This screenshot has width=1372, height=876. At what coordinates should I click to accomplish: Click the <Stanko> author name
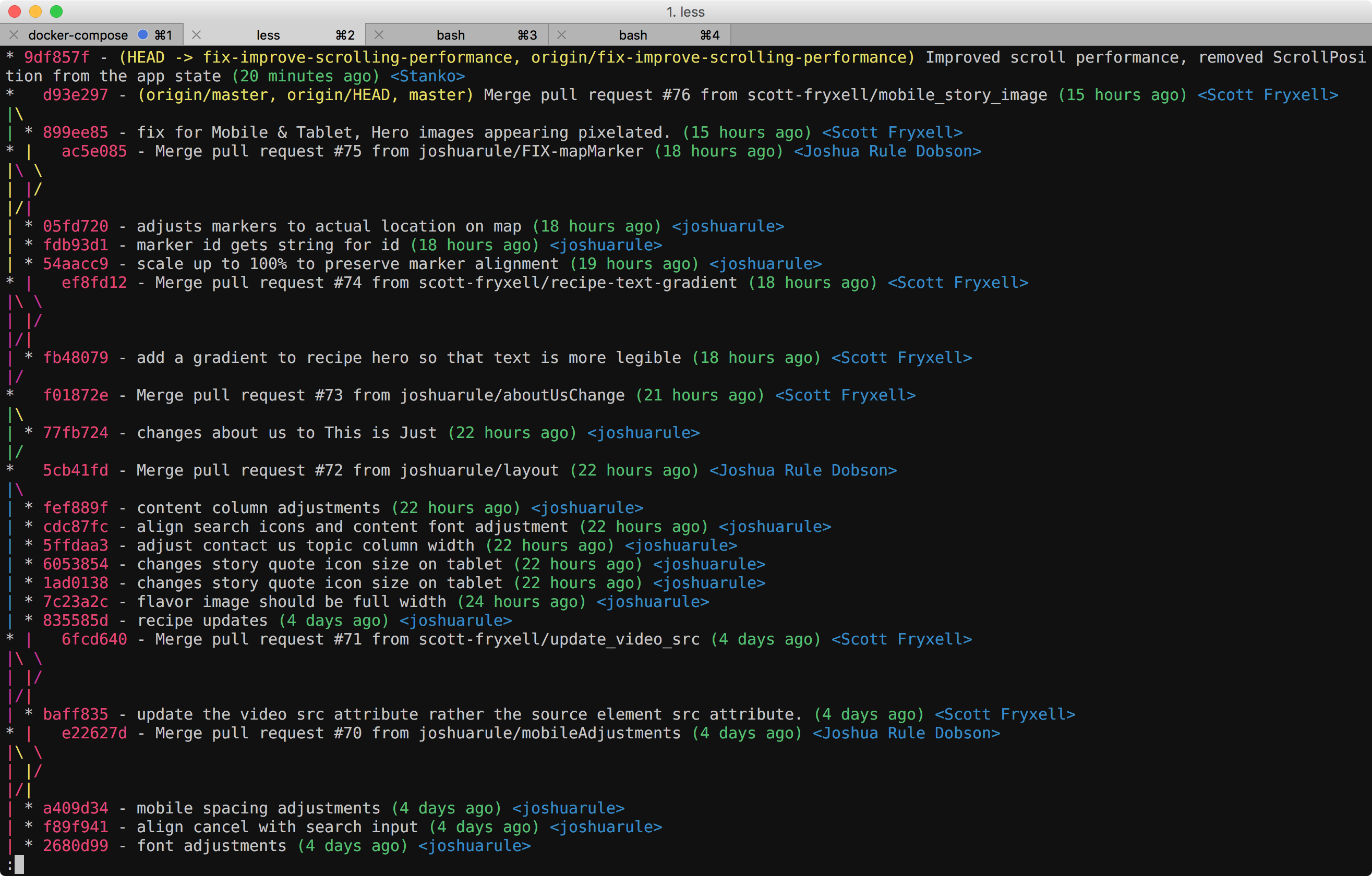[427, 76]
